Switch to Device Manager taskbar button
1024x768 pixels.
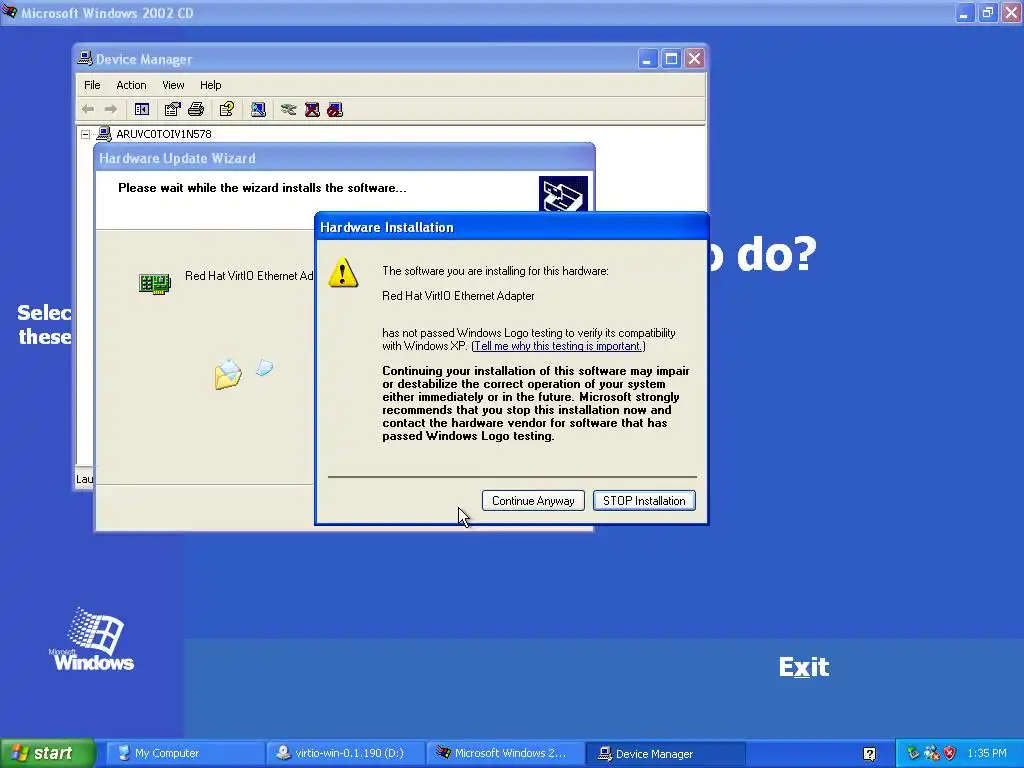[666, 754]
